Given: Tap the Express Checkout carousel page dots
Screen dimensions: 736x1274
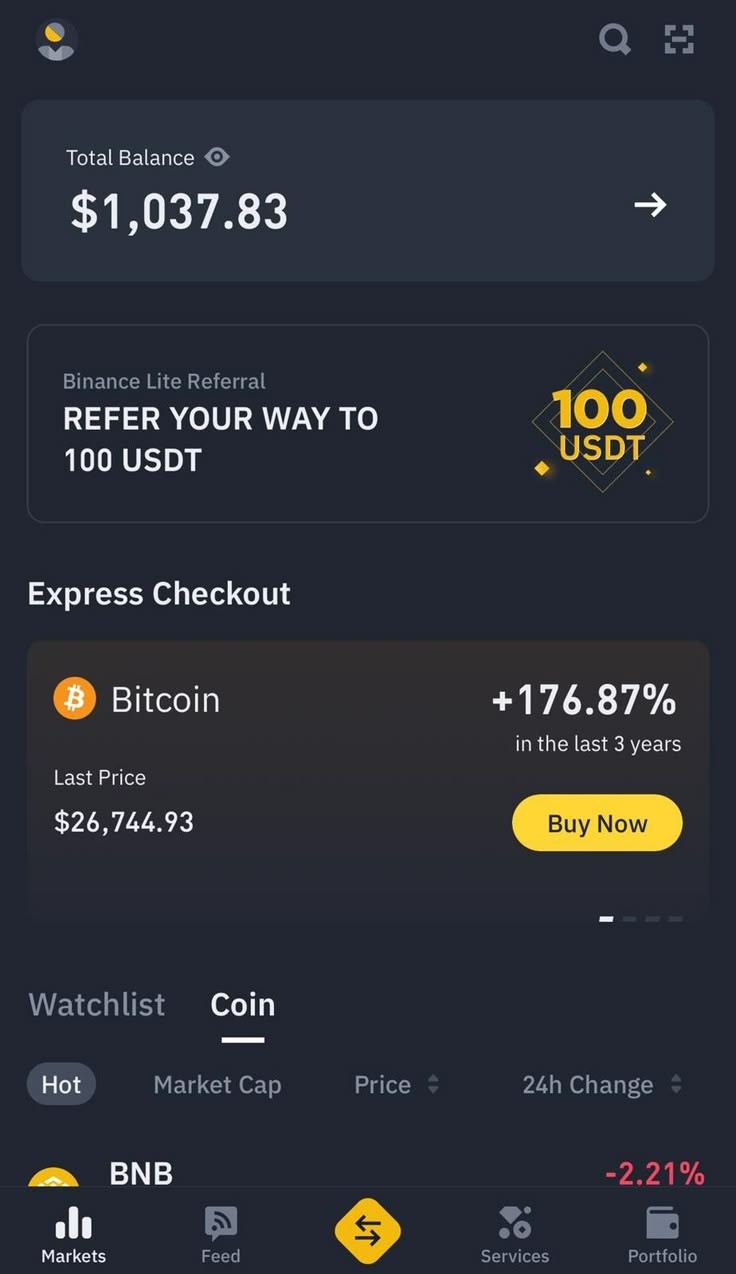Looking at the screenshot, I should coord(640,918).
